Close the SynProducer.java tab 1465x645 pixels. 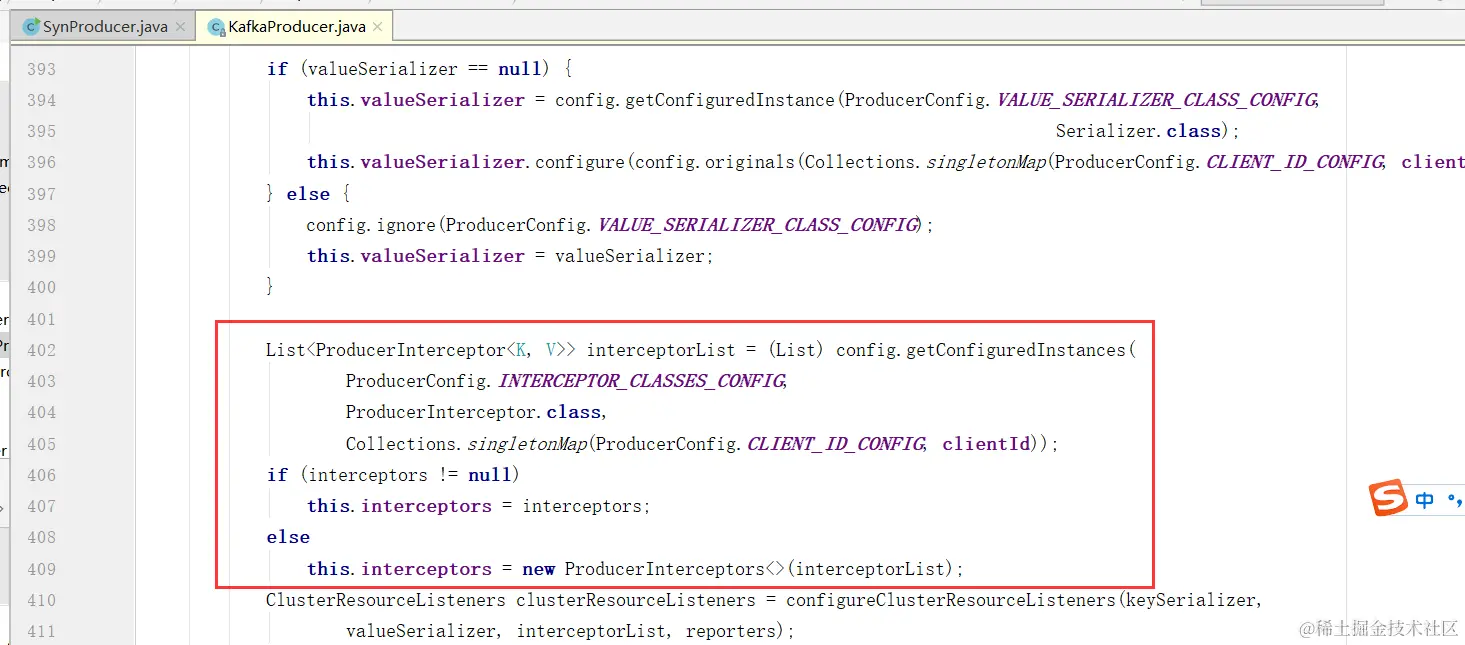click(180, 27)
